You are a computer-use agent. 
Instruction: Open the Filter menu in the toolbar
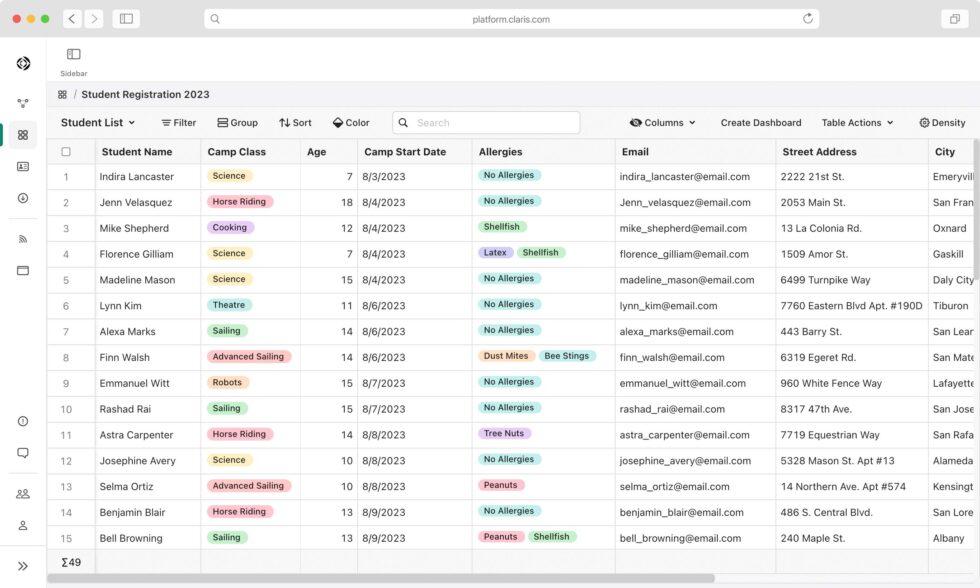tap(177, 122)
